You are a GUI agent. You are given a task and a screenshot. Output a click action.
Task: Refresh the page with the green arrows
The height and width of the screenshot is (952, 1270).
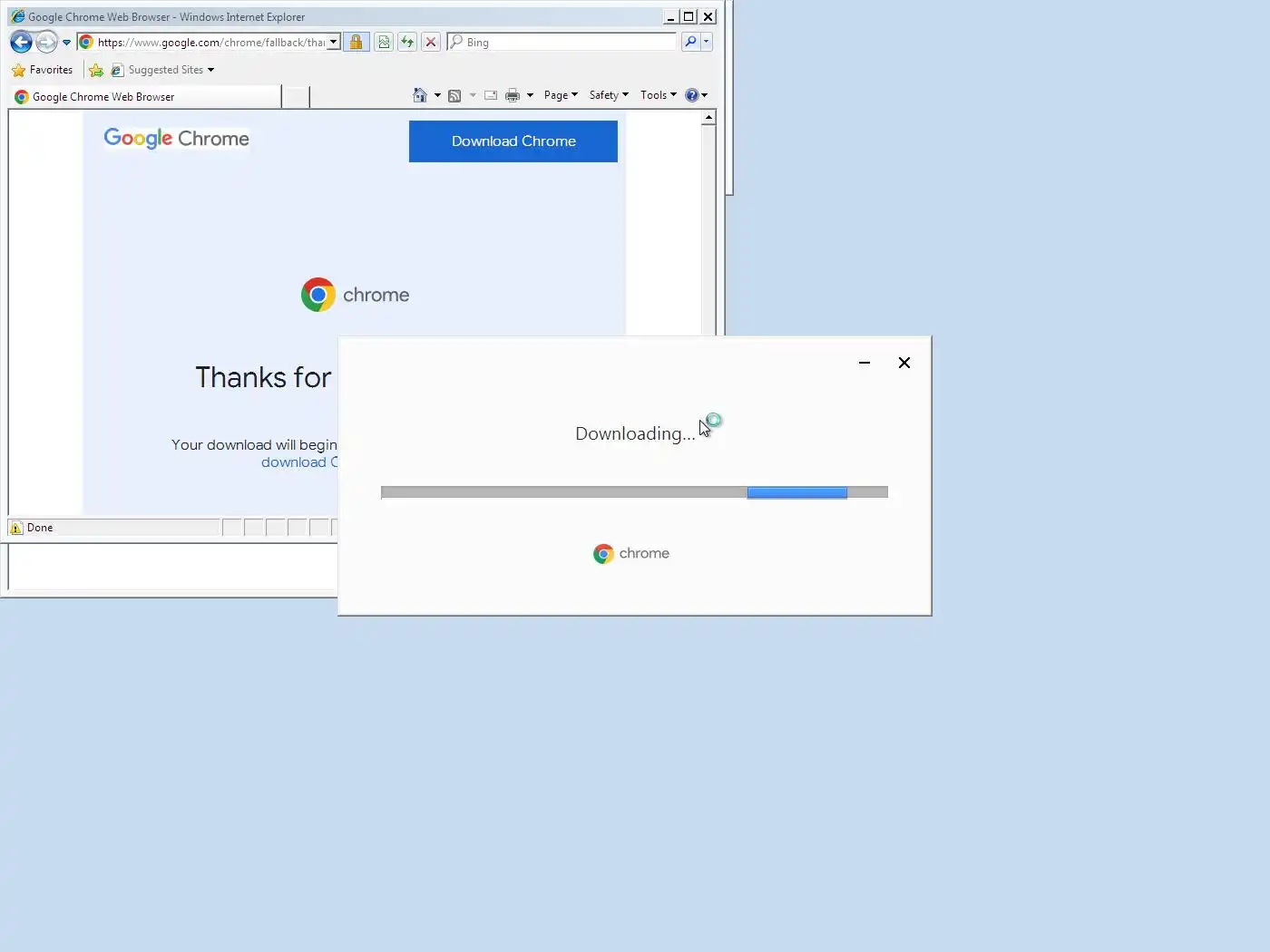tap(407, 43)
